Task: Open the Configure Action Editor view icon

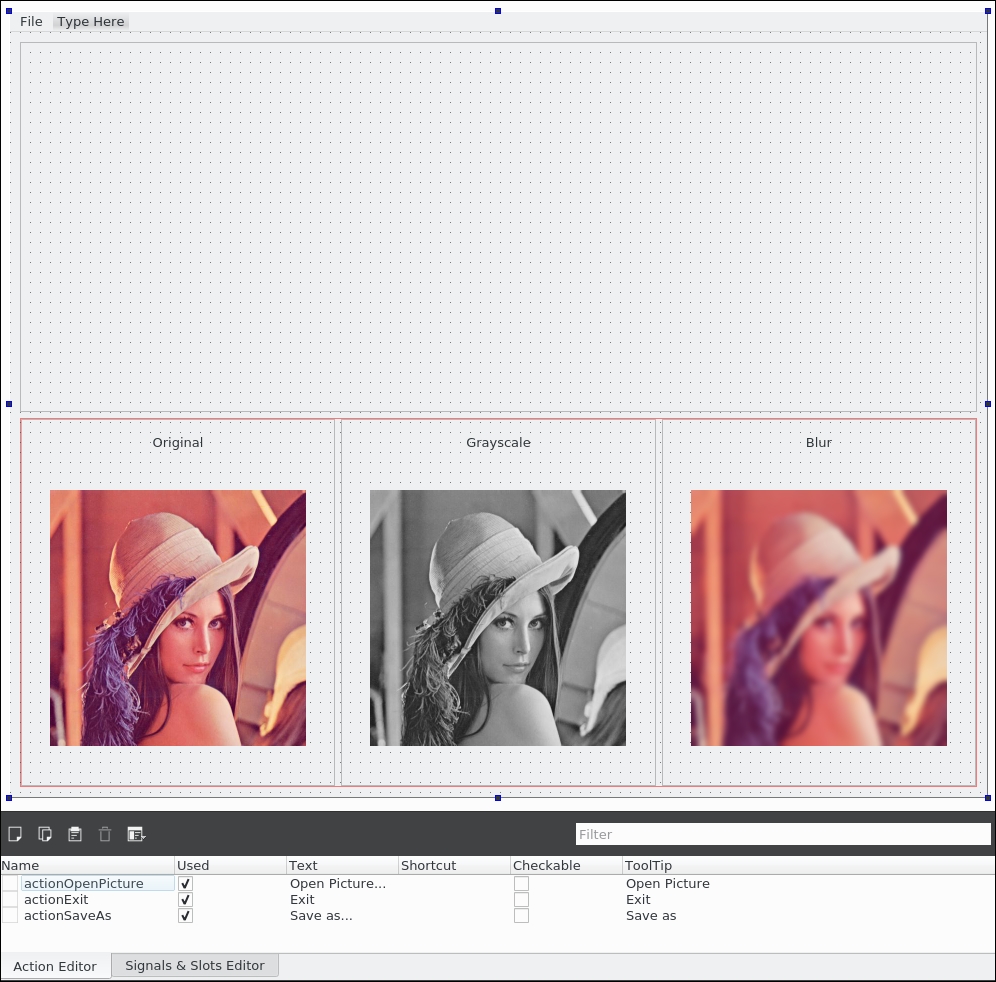Action: (136, 834)
